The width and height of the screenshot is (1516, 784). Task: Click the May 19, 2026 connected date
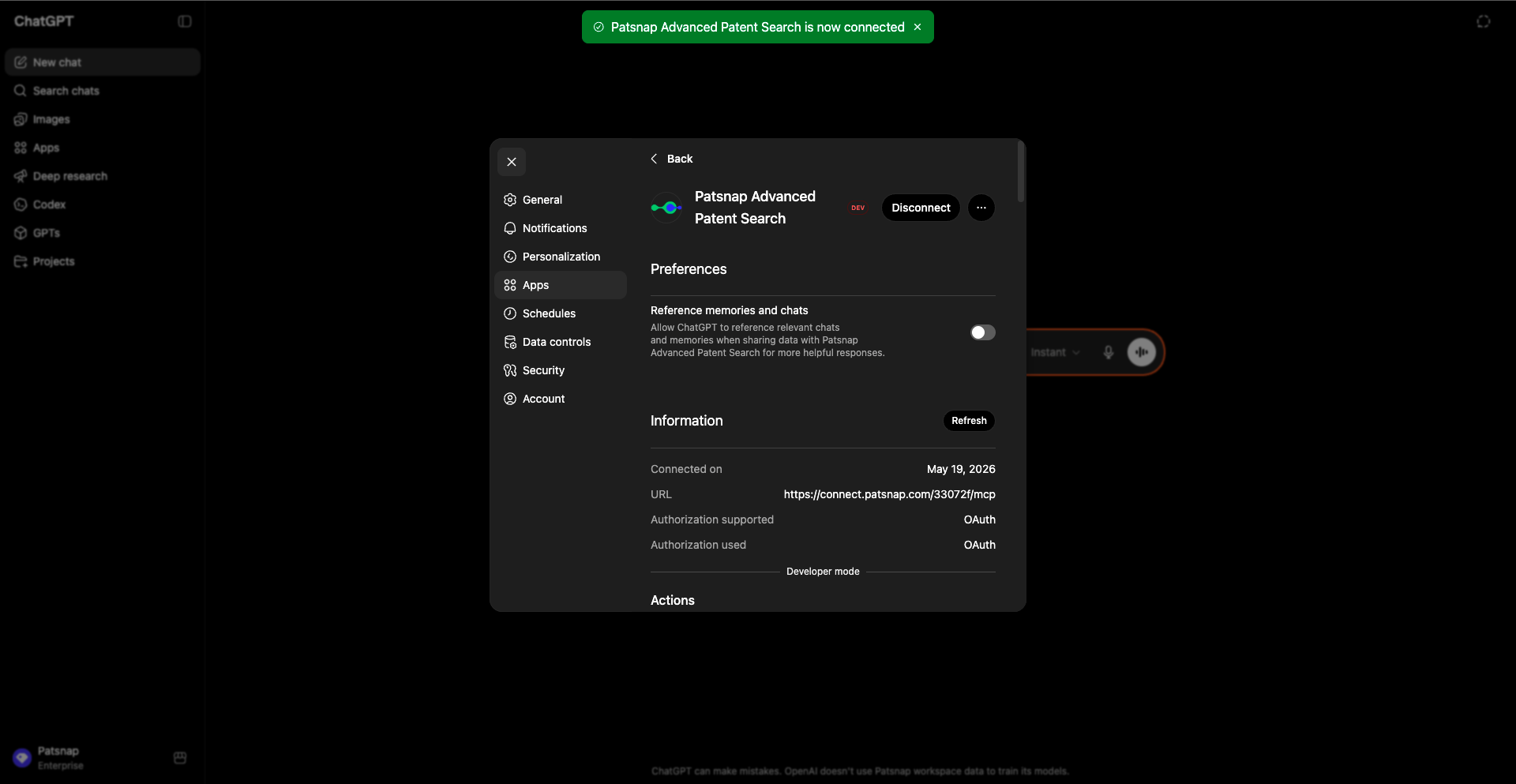[961, 469]
